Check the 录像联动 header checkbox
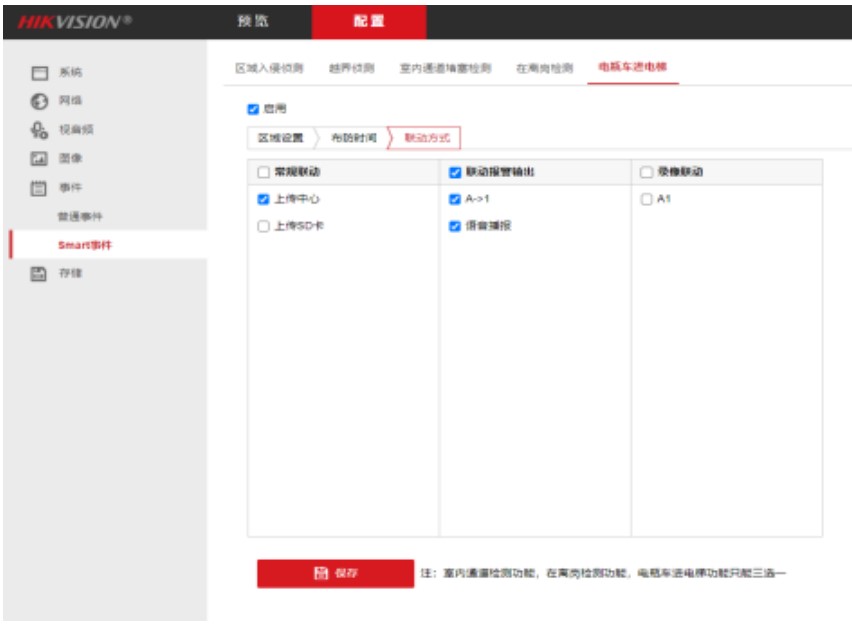Image resolution: width=852 pixels, height=627 pixels. [x=646, y=172]
